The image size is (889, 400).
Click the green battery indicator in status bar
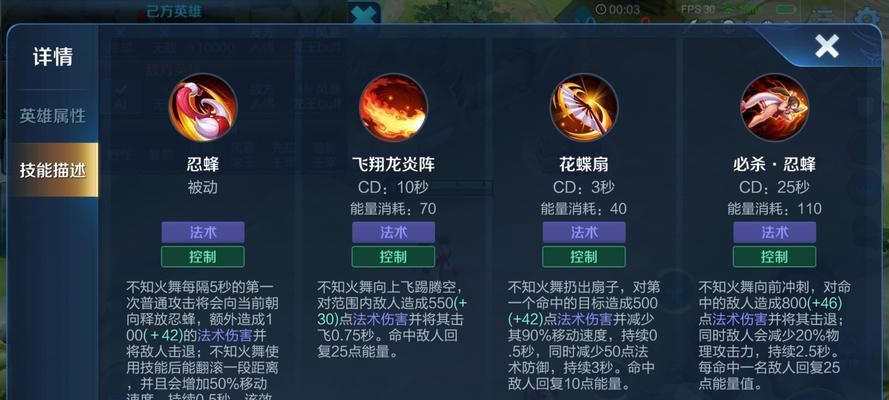785,9
